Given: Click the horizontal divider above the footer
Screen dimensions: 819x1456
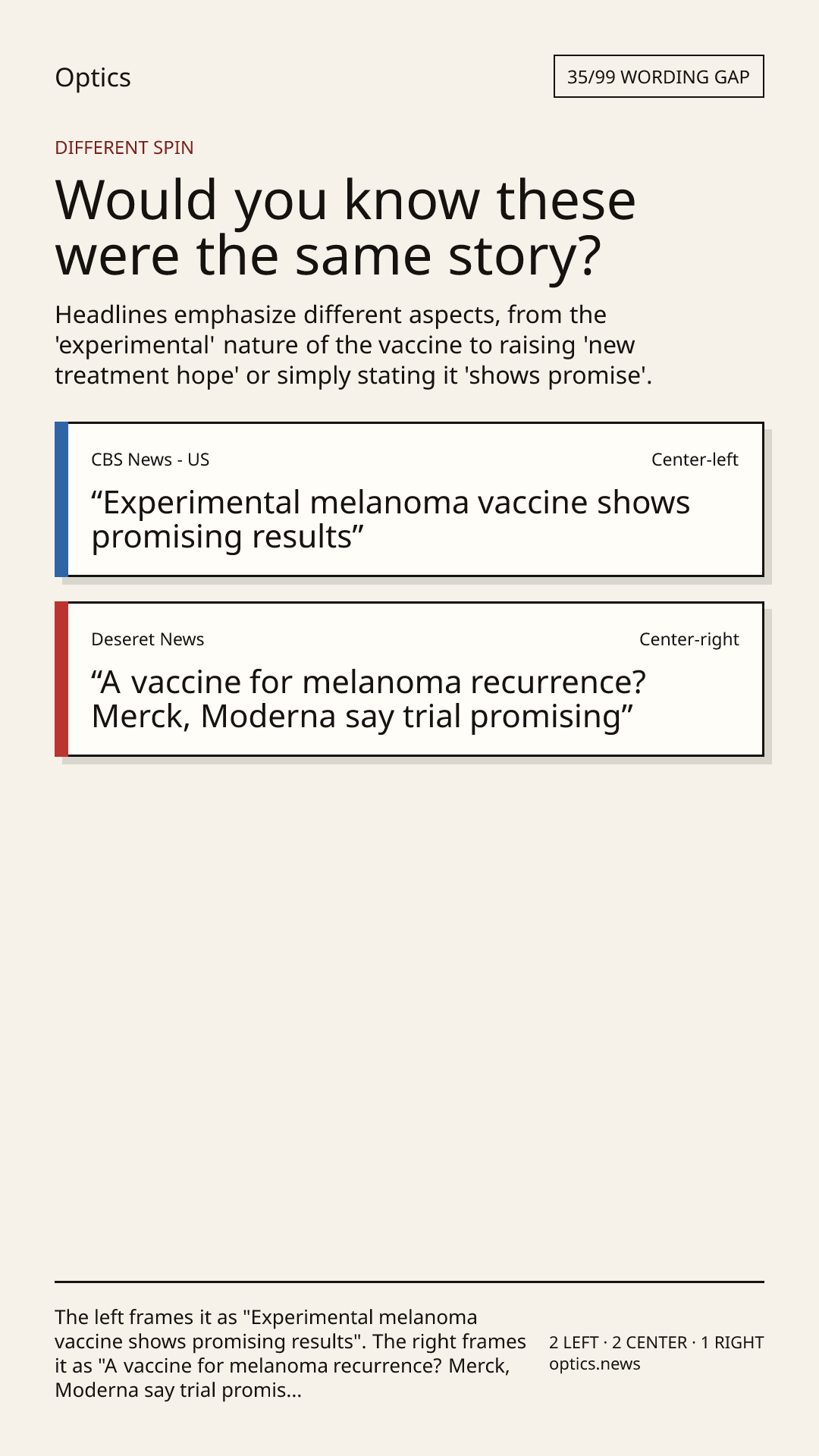Looking at the screenshot, I should [x=409, y=1282].
